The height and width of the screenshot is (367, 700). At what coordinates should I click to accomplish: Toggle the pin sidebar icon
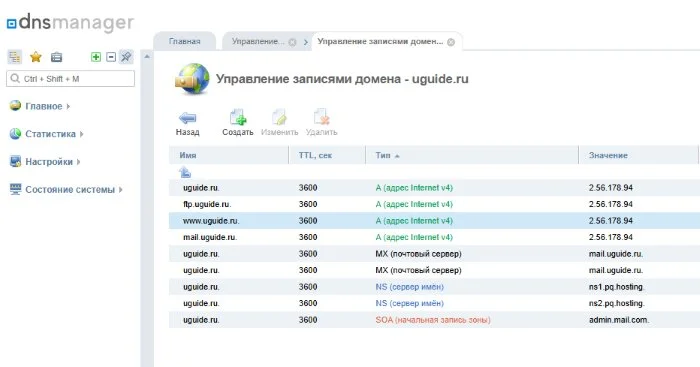(x=126, y=57)
